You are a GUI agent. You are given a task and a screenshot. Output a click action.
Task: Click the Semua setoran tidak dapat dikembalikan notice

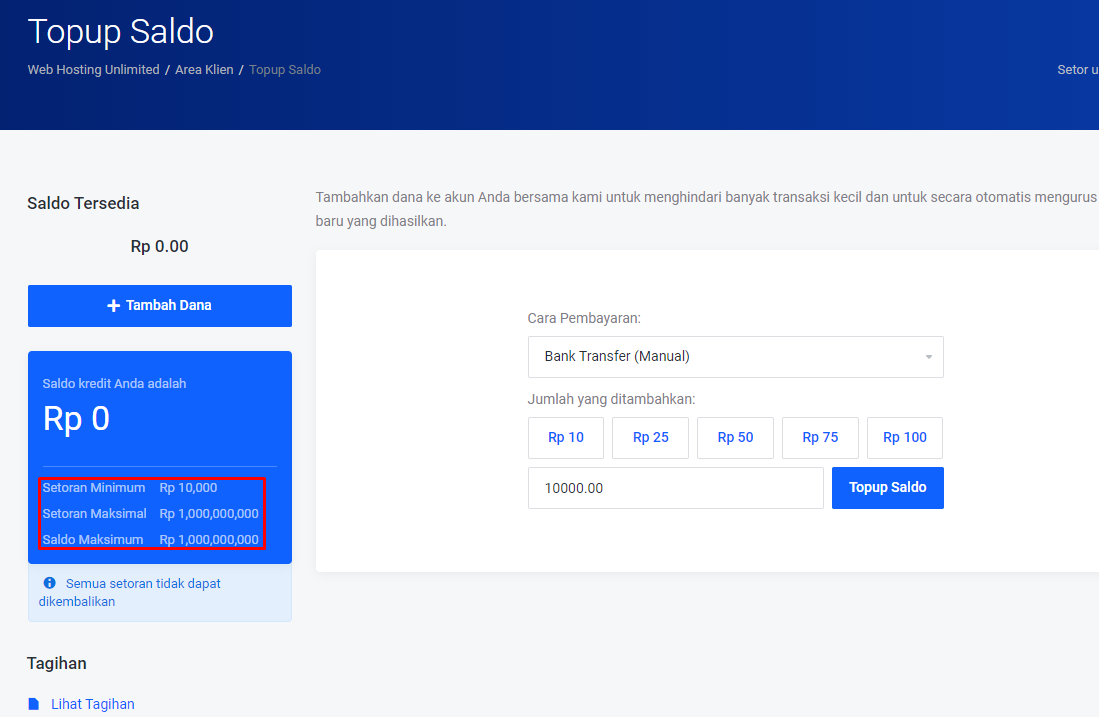click(142, 583)
